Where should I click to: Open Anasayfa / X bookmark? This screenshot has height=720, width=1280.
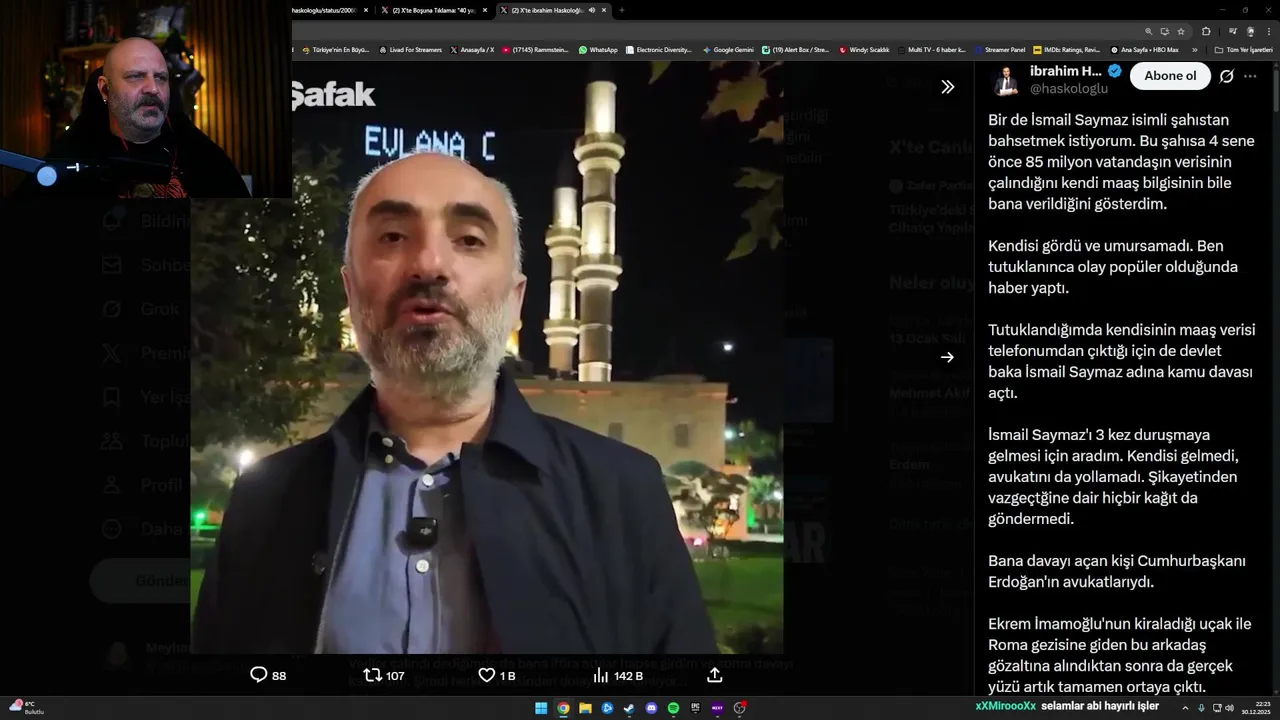472,49
